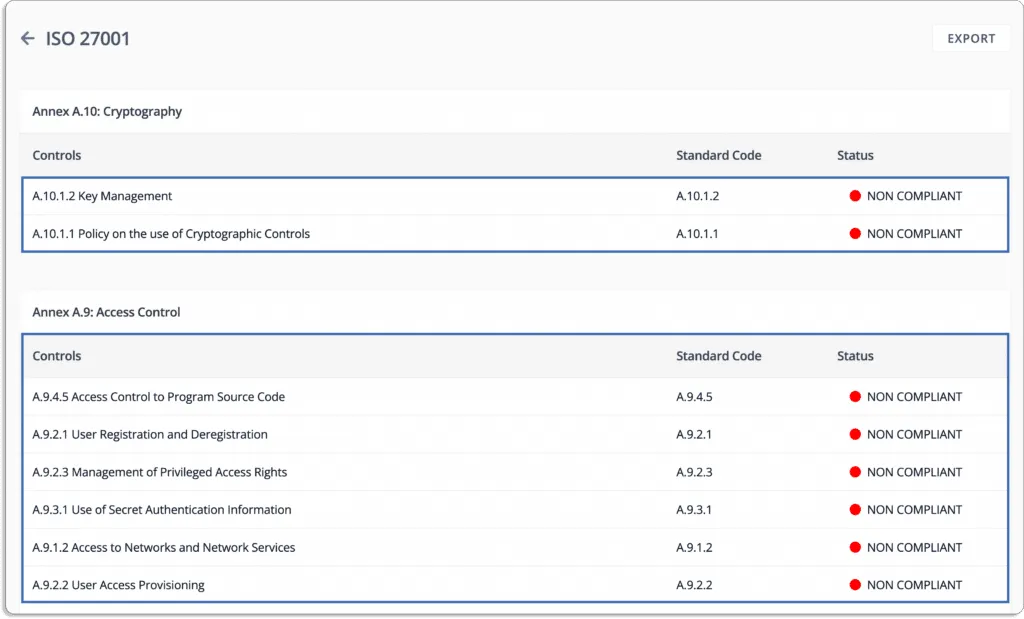This screenshot has width=1024, height=619.
Task: Click Status header in Cryptography table
Action: (855, 155)
